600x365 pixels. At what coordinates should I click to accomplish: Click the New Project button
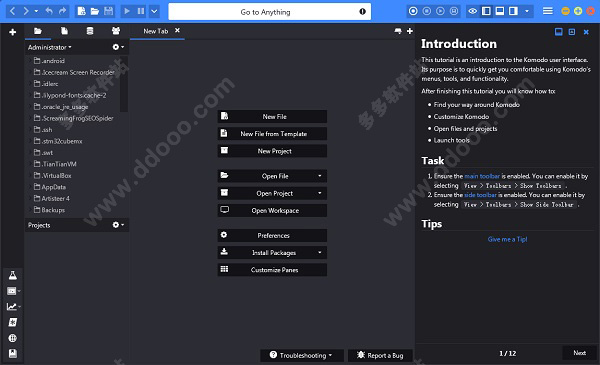point(272,151)
